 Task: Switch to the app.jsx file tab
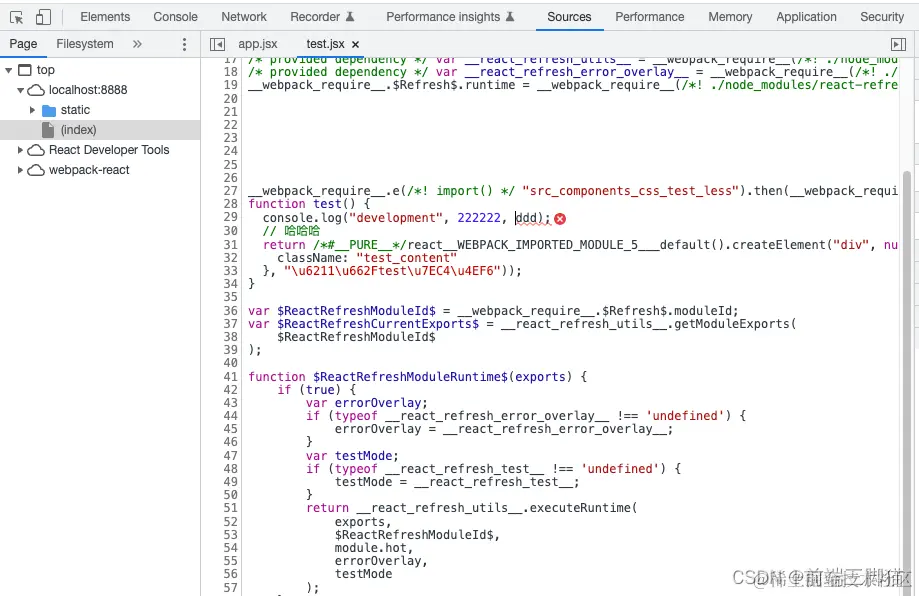(257, 44)
